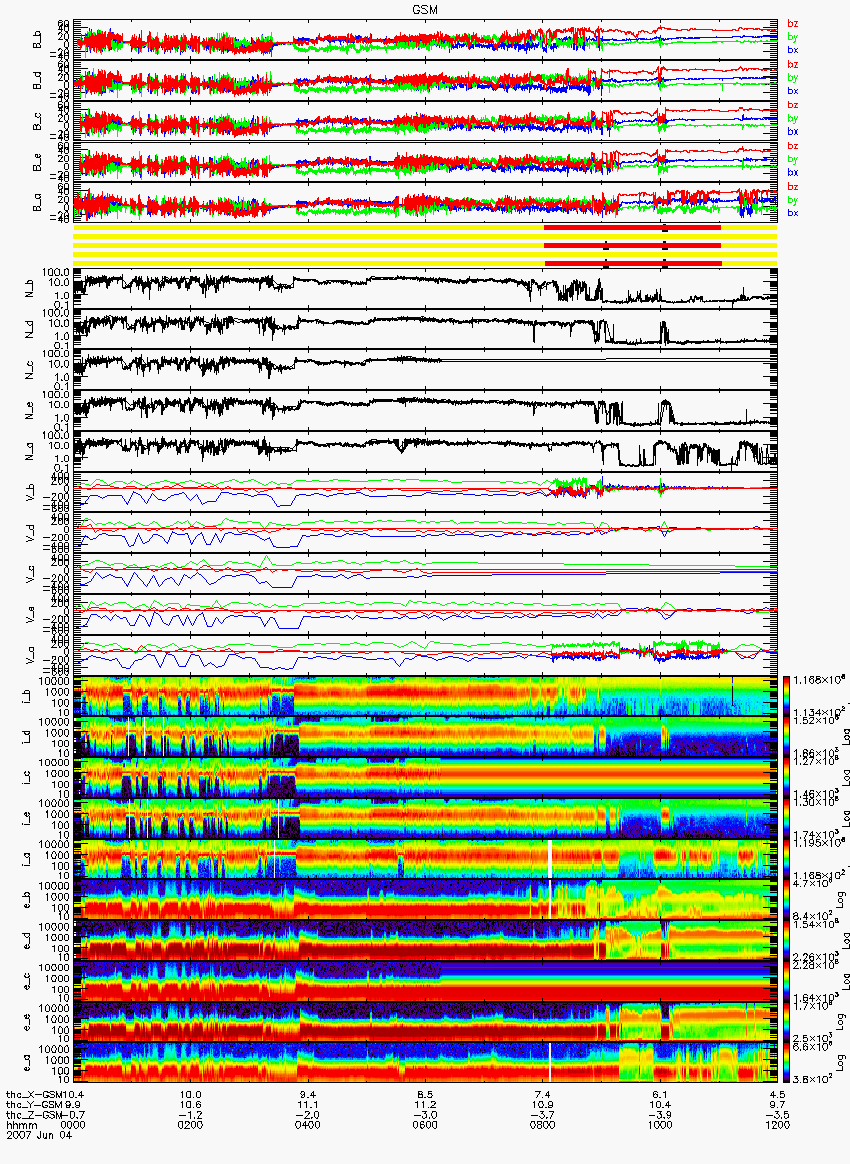850x1164 pixels.
Task: Click the bx legend entry of B_a panel
Action: click(x=793, y=213)
